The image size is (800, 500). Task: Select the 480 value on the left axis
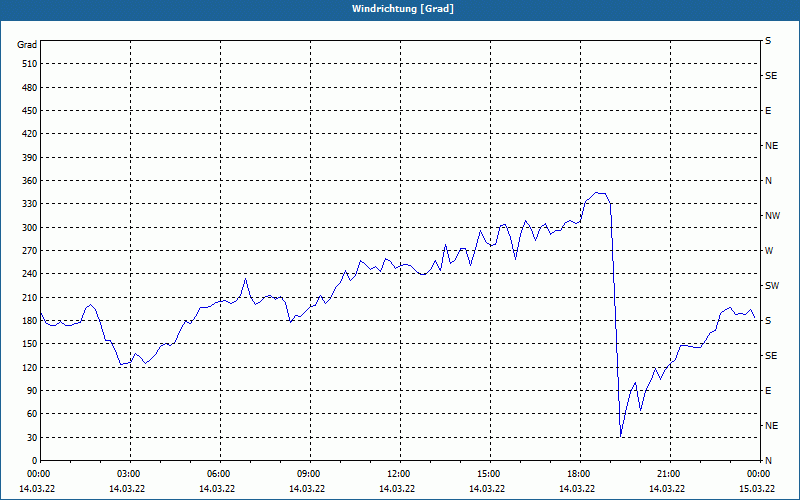pos(30,88)
